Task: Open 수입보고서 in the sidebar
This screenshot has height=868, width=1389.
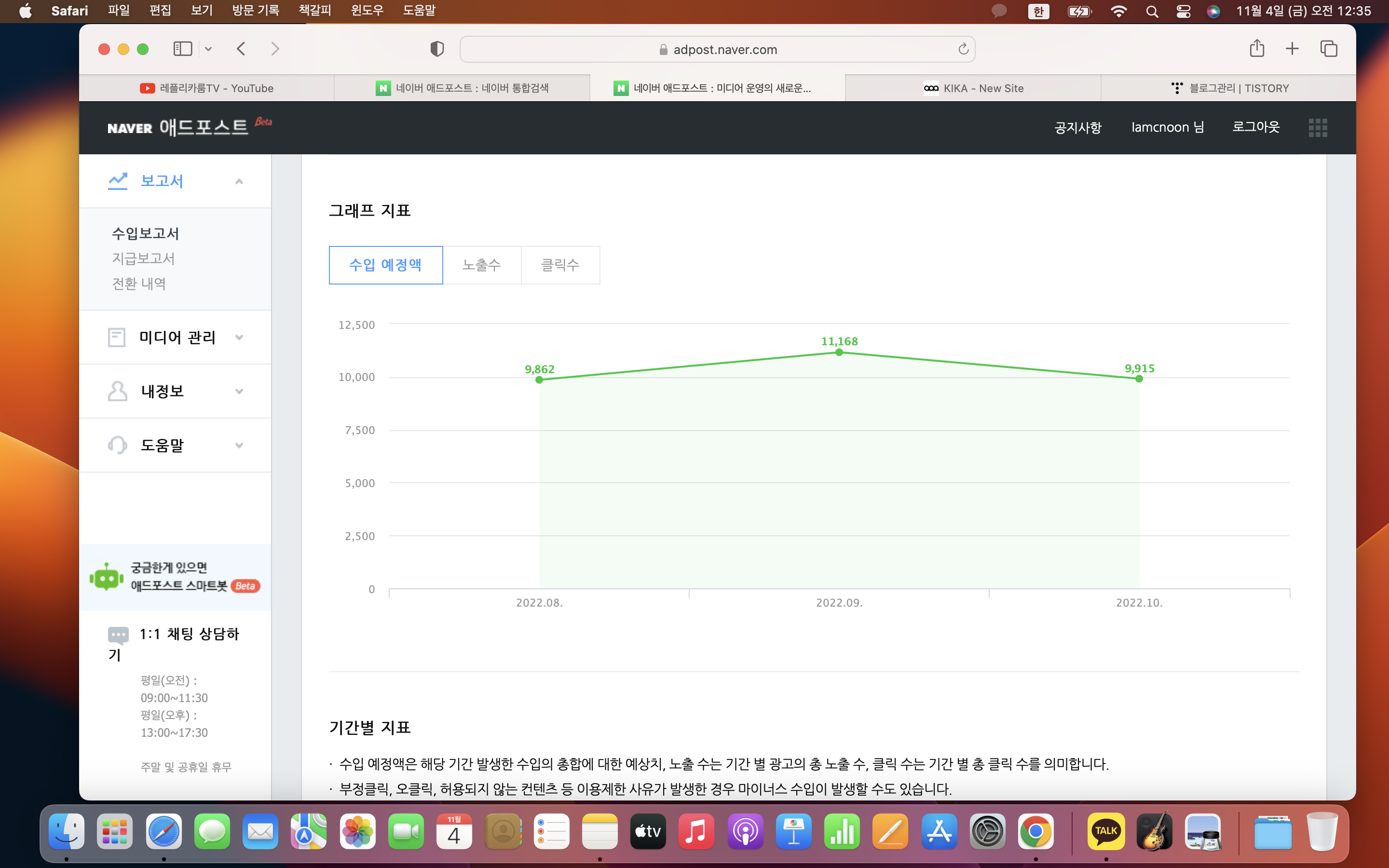Action: coord(146,233)
